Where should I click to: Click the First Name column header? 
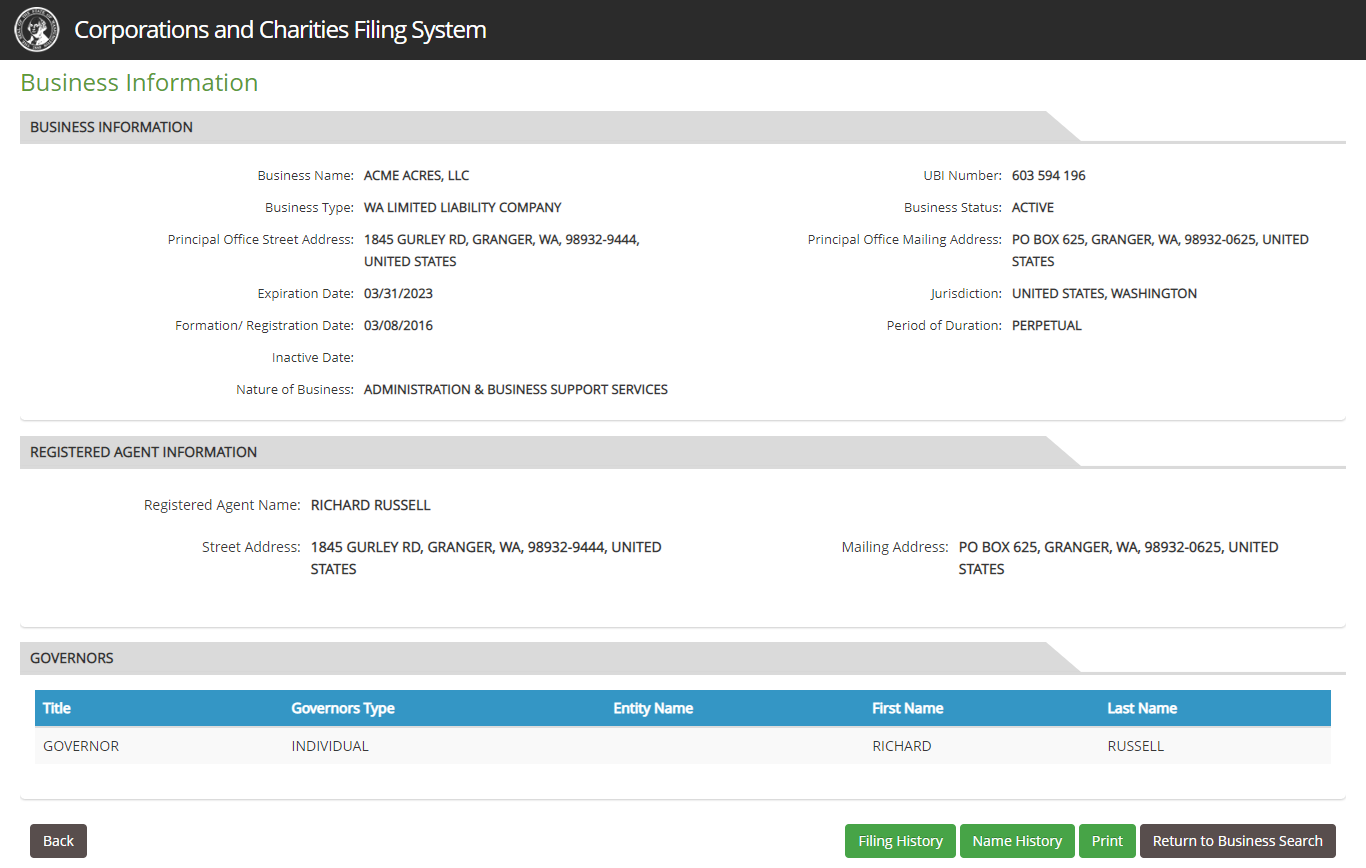tap(908, 708)
